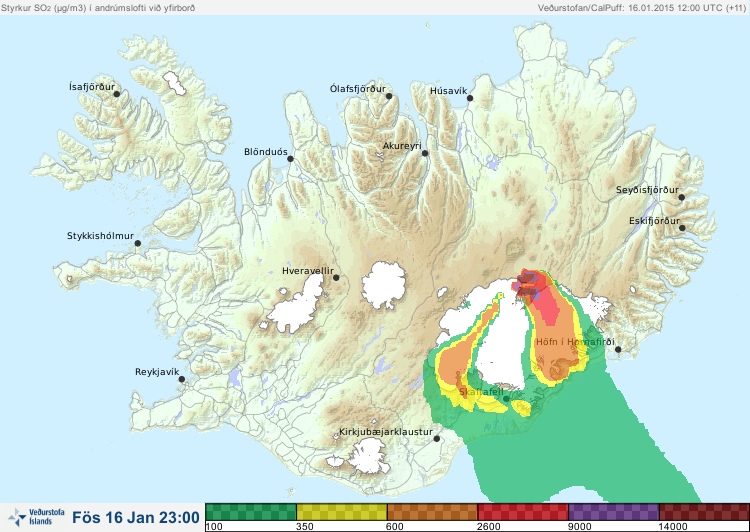This screenshot has width=750, height=532.
Task: Click the Kirkjubæjarklaustur label text
Action: click(386, 432)
